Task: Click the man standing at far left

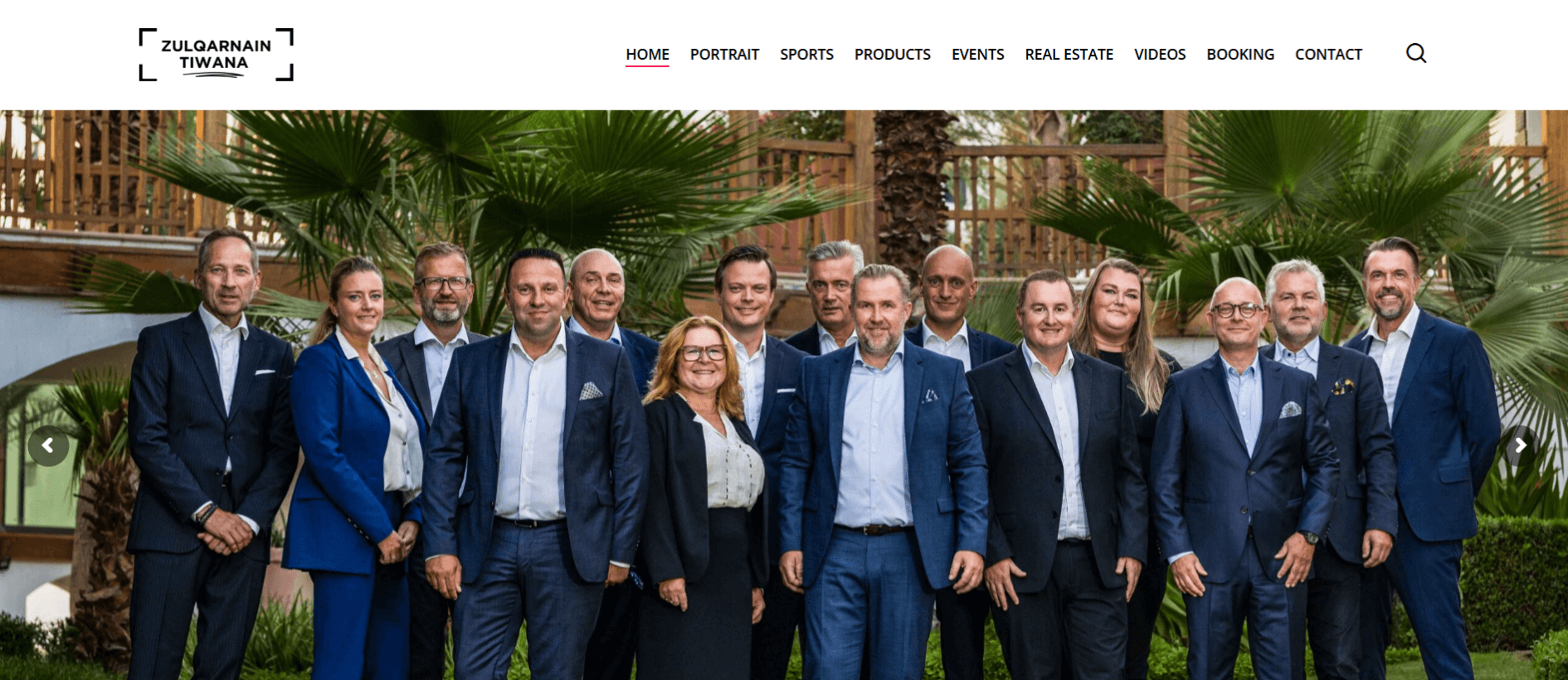Action: (212, 456)
